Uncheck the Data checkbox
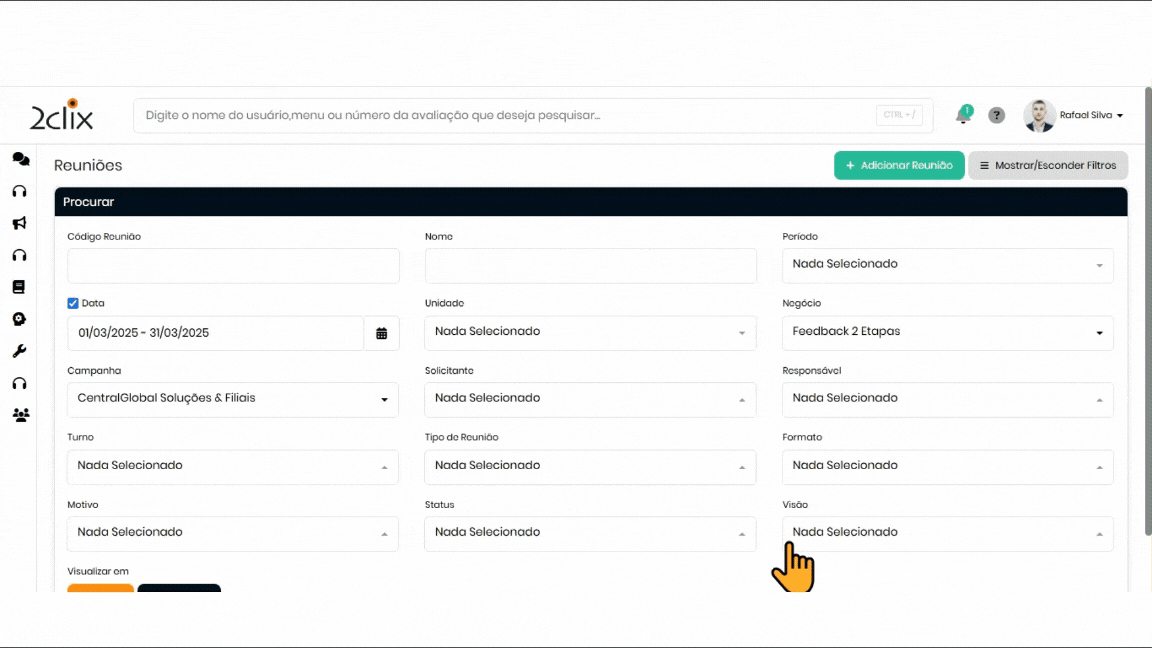Viewport: 1152px width, 648px height. 73,303
